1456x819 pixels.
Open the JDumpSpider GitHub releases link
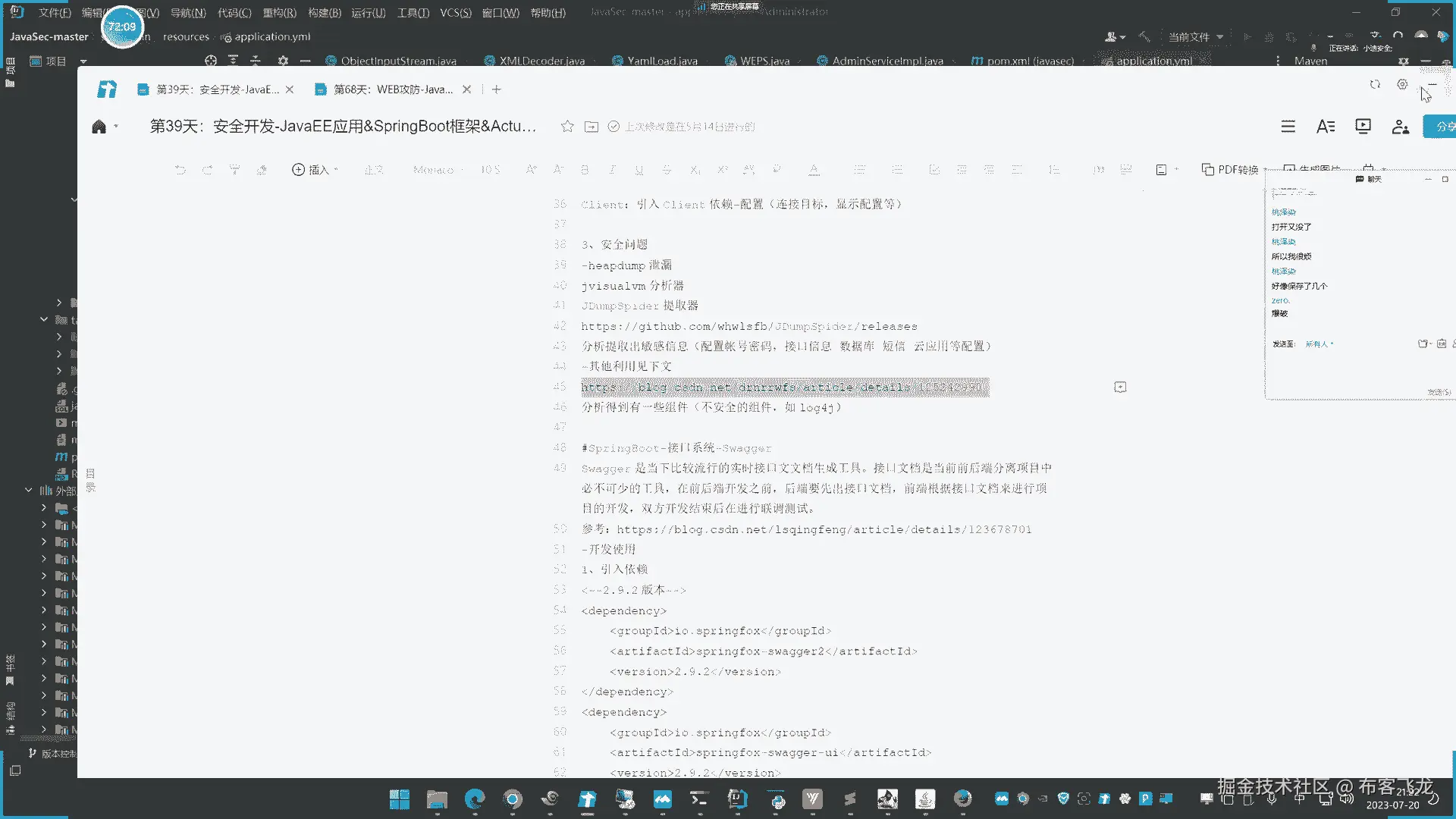tap(748, 327)
